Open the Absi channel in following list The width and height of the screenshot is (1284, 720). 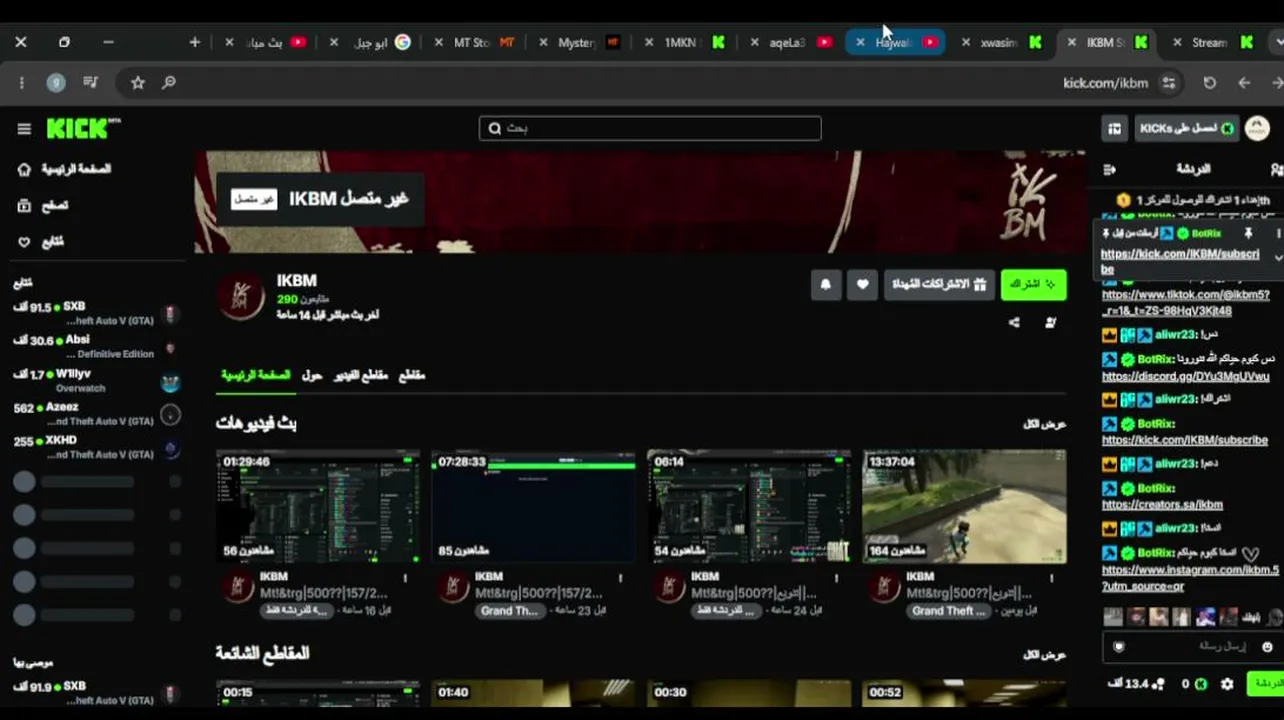(x=96, y=346)
